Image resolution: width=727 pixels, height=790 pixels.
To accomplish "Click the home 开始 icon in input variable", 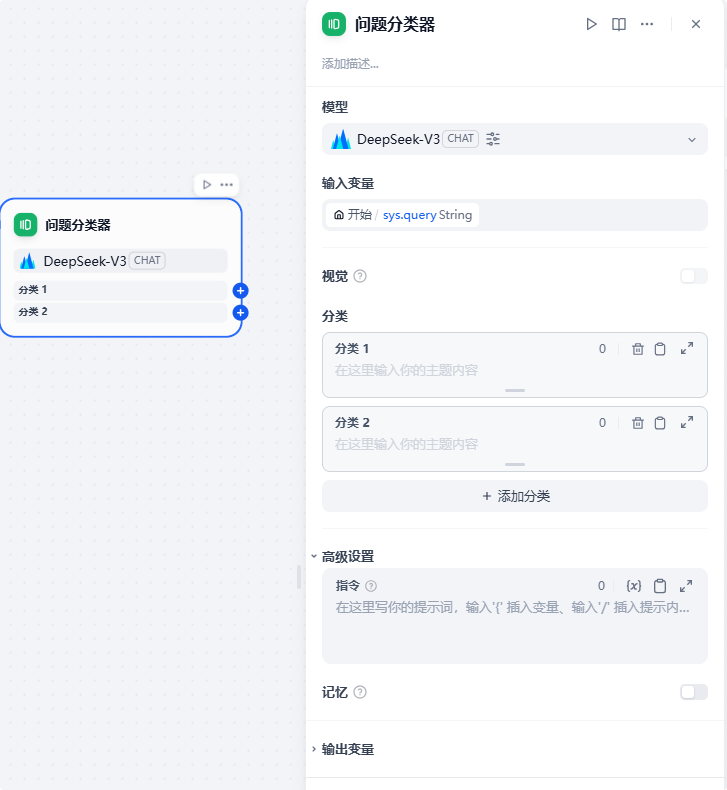I will [x=339, y=215].
